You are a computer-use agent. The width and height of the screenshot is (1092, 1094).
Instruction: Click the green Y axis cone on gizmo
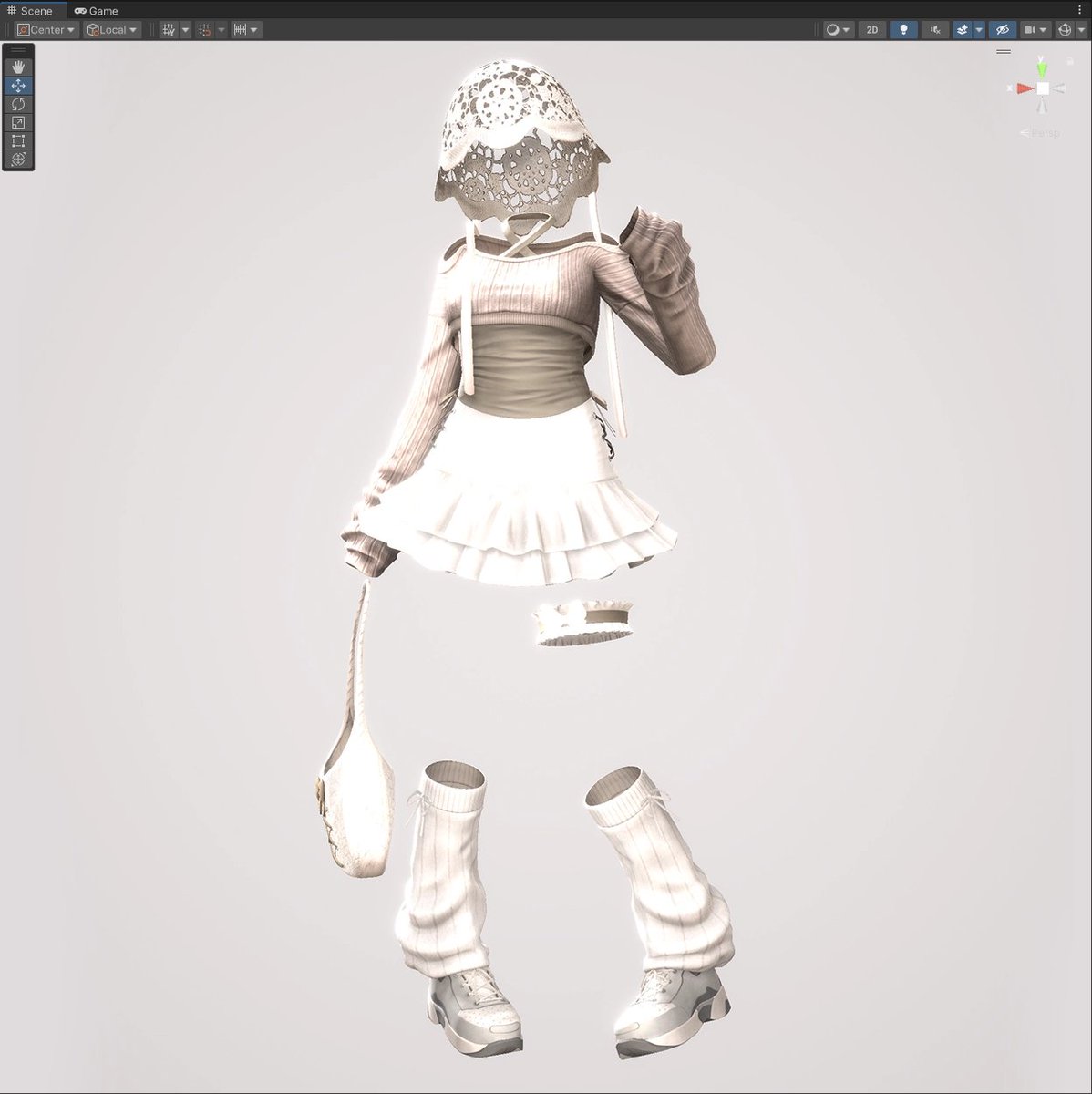pyautogui.click(x=1042, y=69)
